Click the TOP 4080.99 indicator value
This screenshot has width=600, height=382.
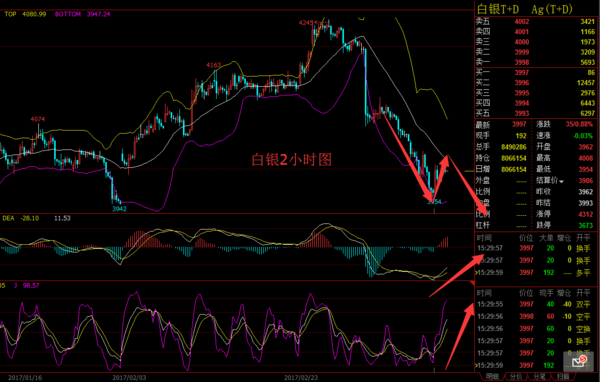pos(25,14)
